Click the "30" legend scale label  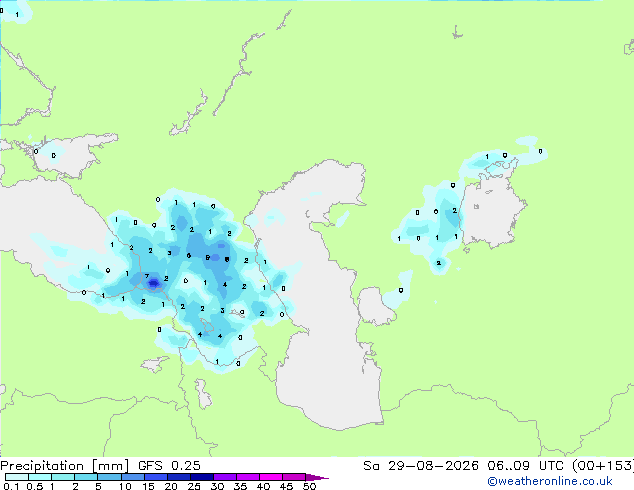click(217, 486)
